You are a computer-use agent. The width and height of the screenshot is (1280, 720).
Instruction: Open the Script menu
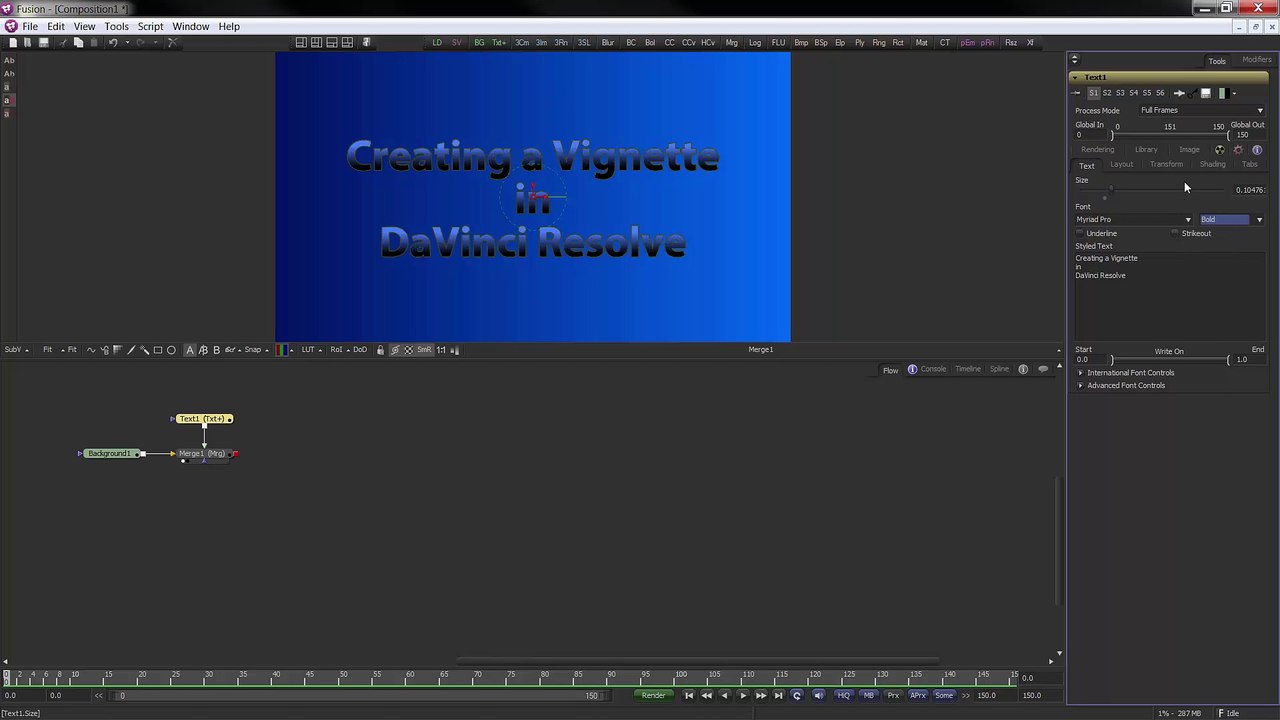[150, 26]
